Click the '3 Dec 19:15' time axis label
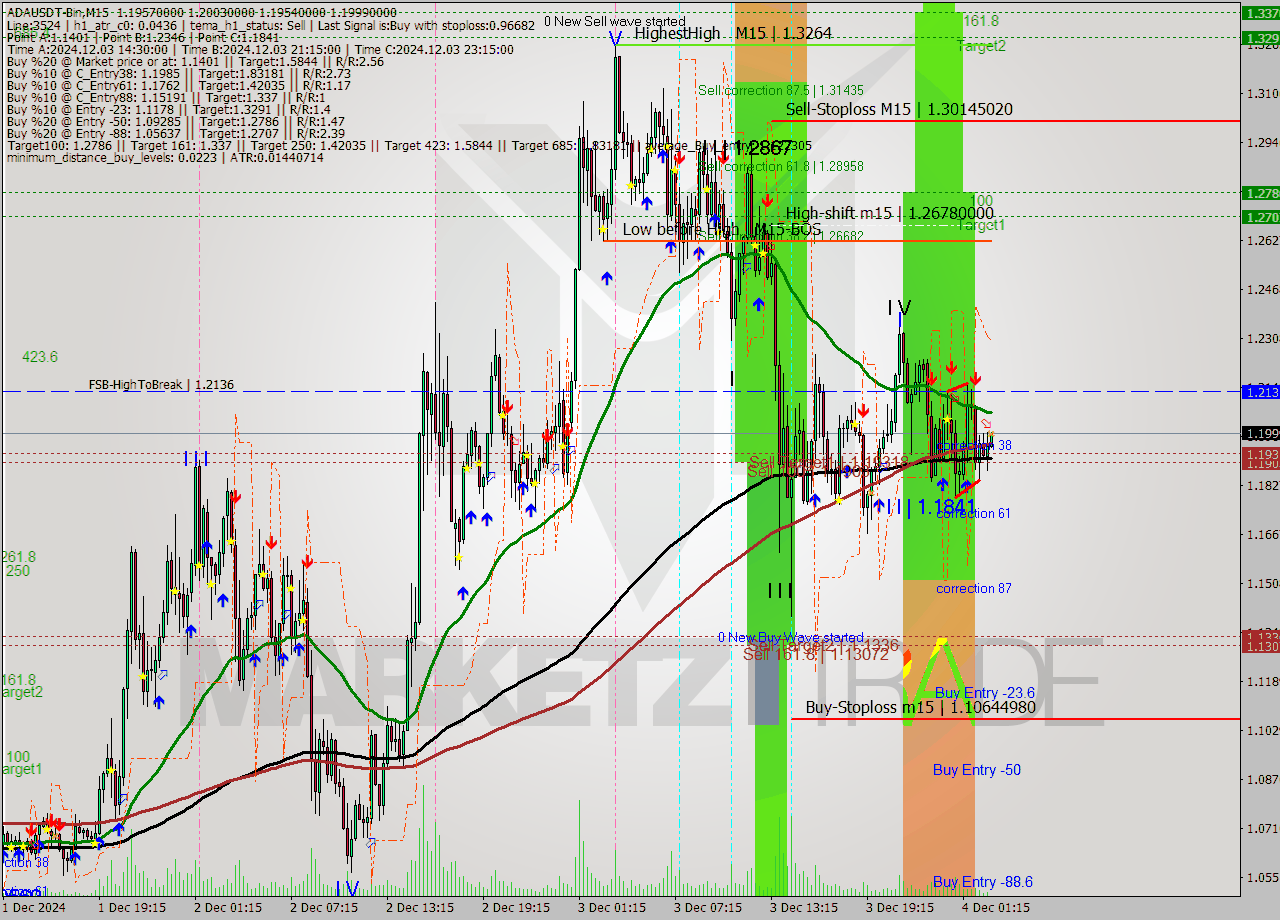Image resolution: width=1280 pixels, height=920 pixels. pyautogui.click(x=899, y=908)
